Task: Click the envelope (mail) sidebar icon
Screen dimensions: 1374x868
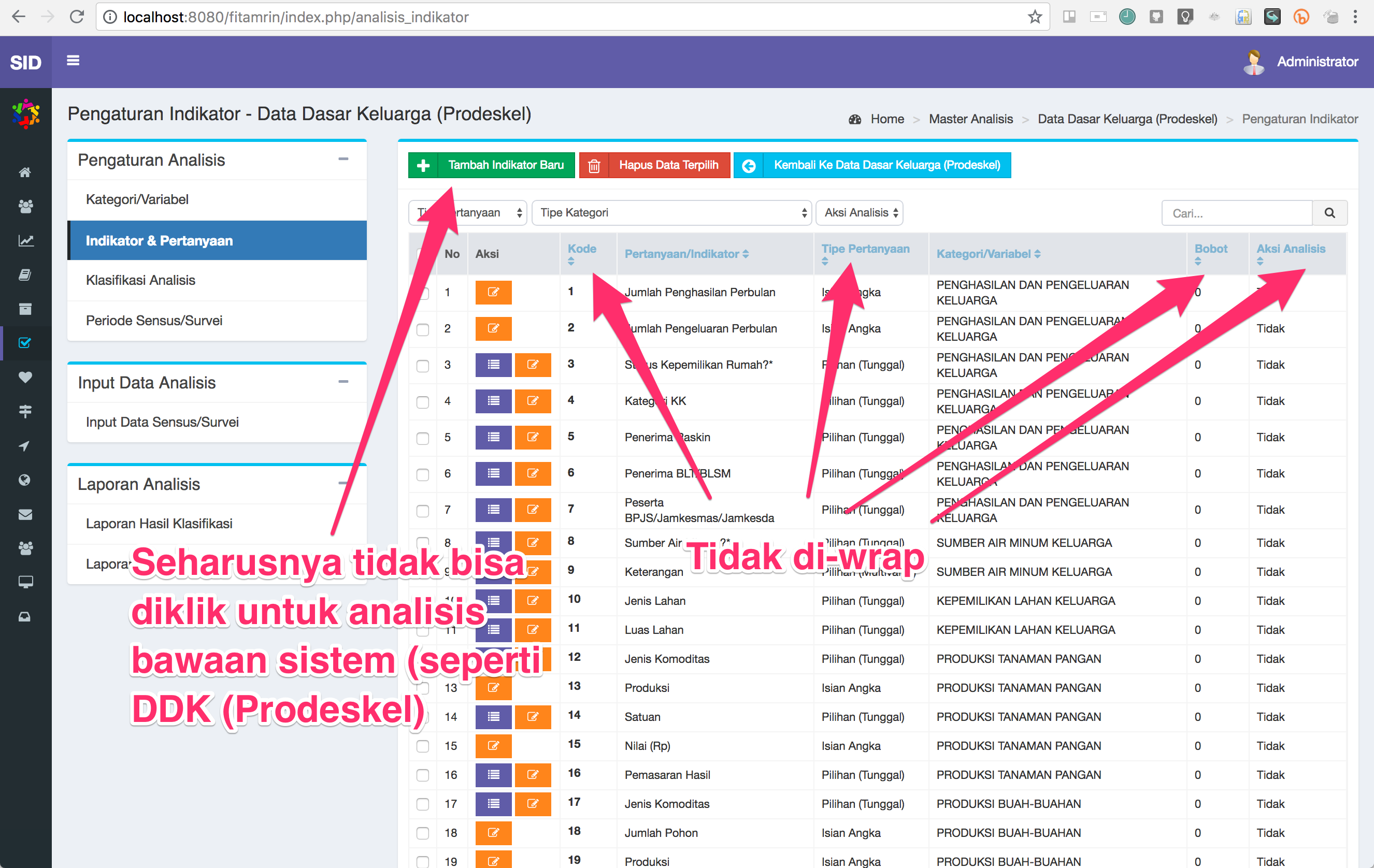Action: point(25,514)
